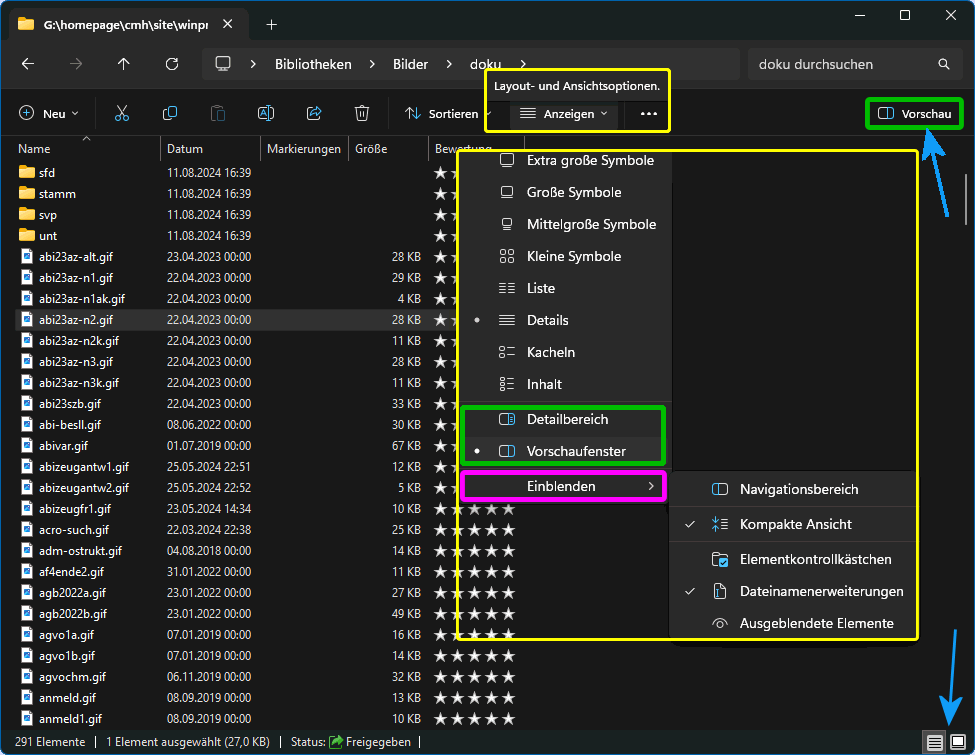This screenshot has width=975, height=755.
Task: Click the Rename icon in toolbar
Action: tap(266, 114)
